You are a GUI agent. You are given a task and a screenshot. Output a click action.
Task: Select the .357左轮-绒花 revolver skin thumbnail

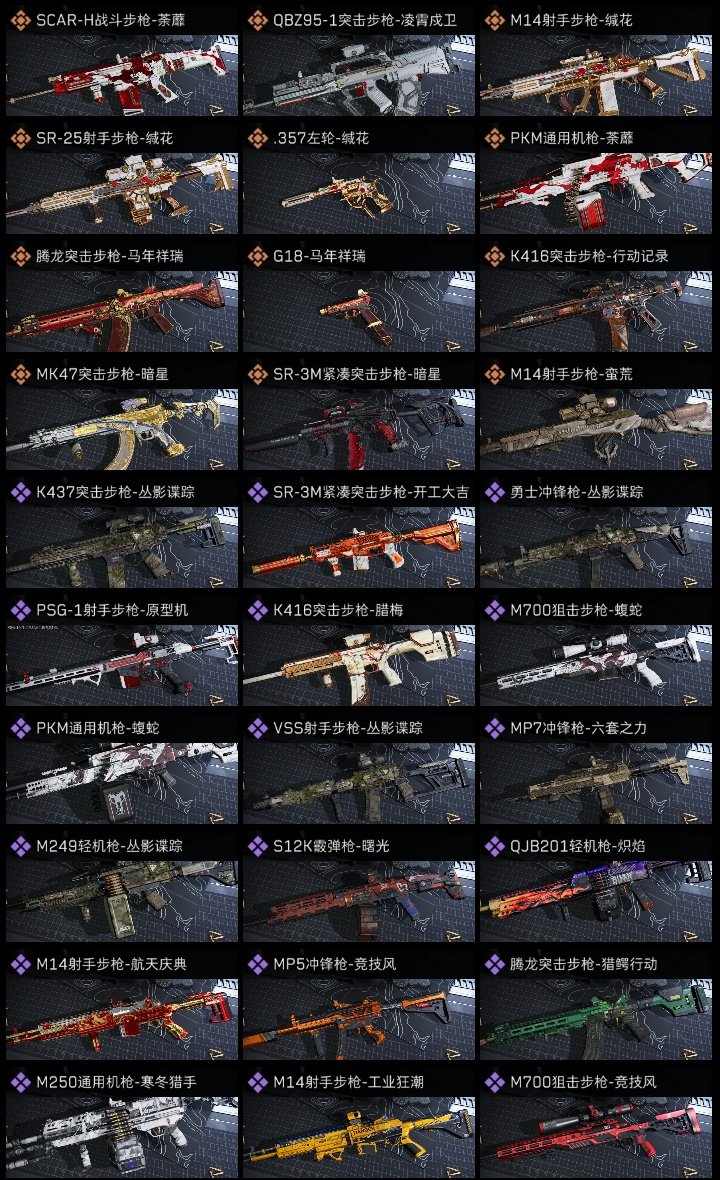click(x=359, y=193)
